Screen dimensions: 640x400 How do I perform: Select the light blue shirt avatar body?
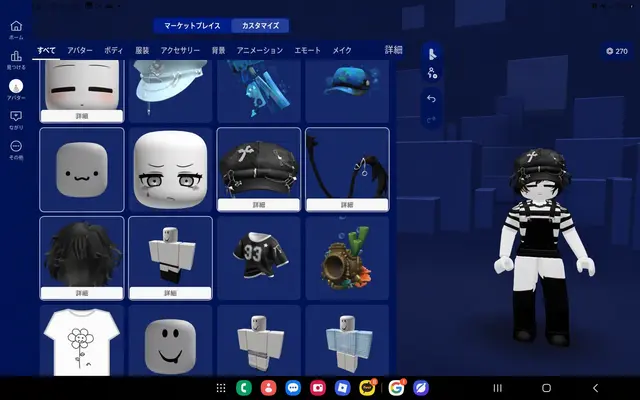pos(347,340)
